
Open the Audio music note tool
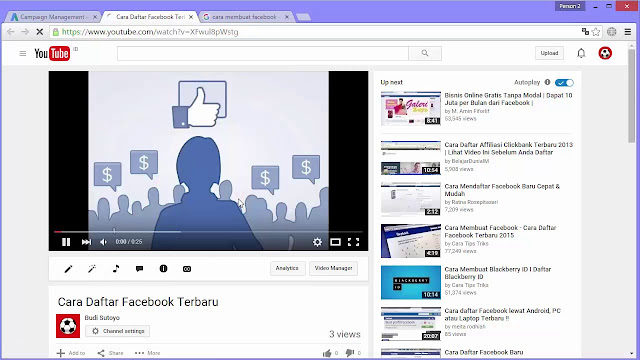pyautogui.click(x=116, y=269)
